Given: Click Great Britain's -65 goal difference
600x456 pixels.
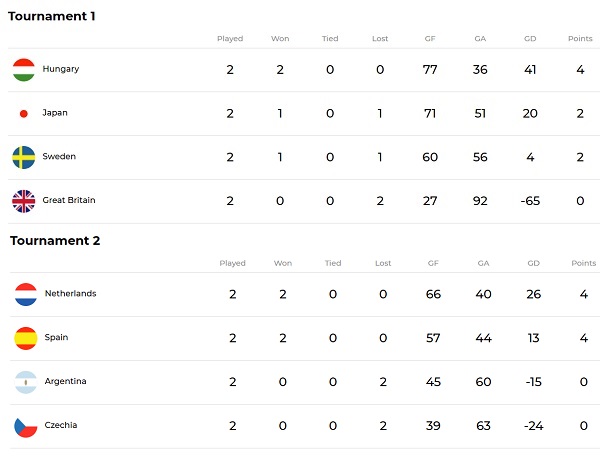Looking at the screenshot, I should [x=529, y=201].
